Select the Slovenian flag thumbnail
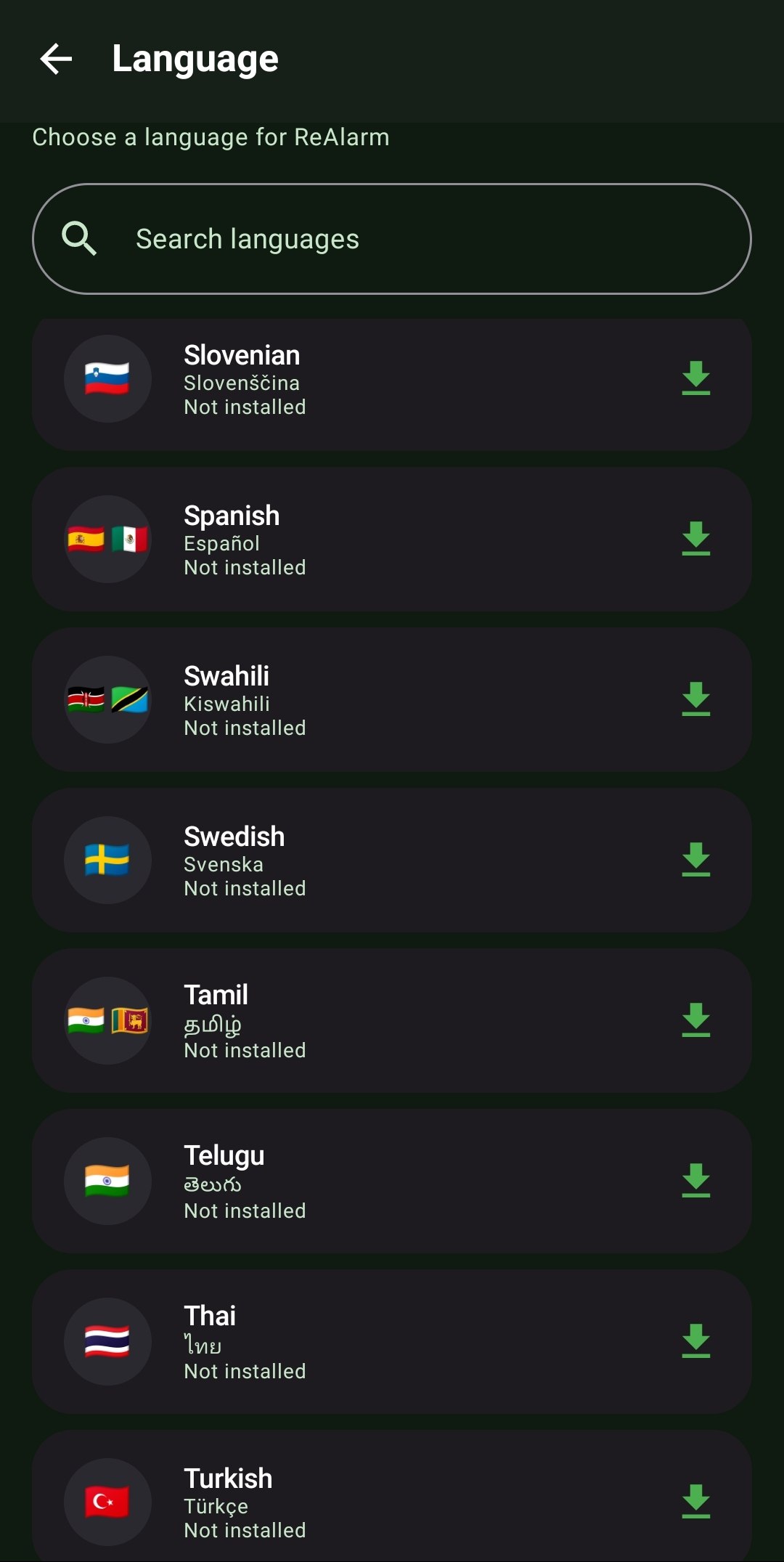This screenshot has width=784, height=1562. tap(107, 378)
